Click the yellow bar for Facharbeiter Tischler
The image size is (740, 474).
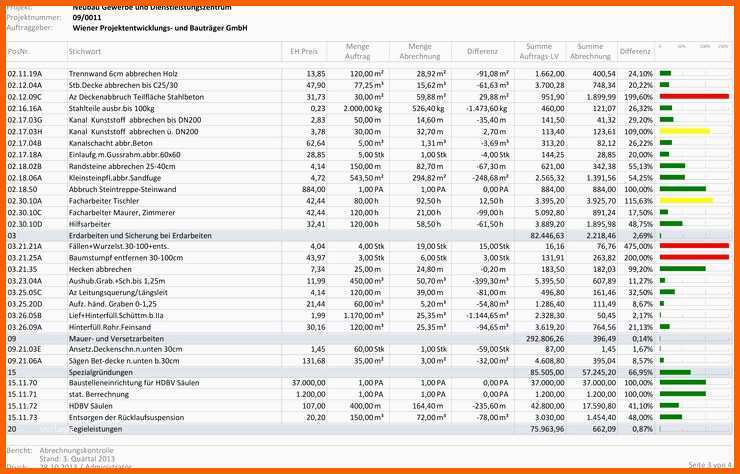click(686, 201)
